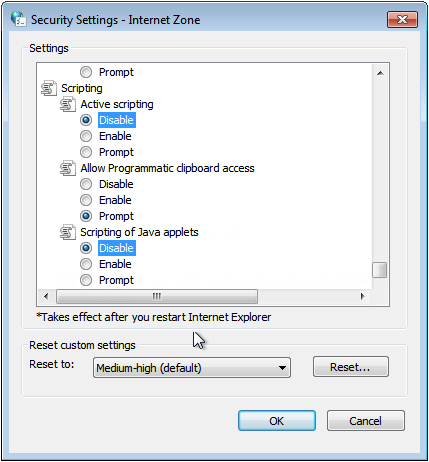Confirm settings with the OK button
The width and height of the screenshot is (429, 462).
pos(277,421)
